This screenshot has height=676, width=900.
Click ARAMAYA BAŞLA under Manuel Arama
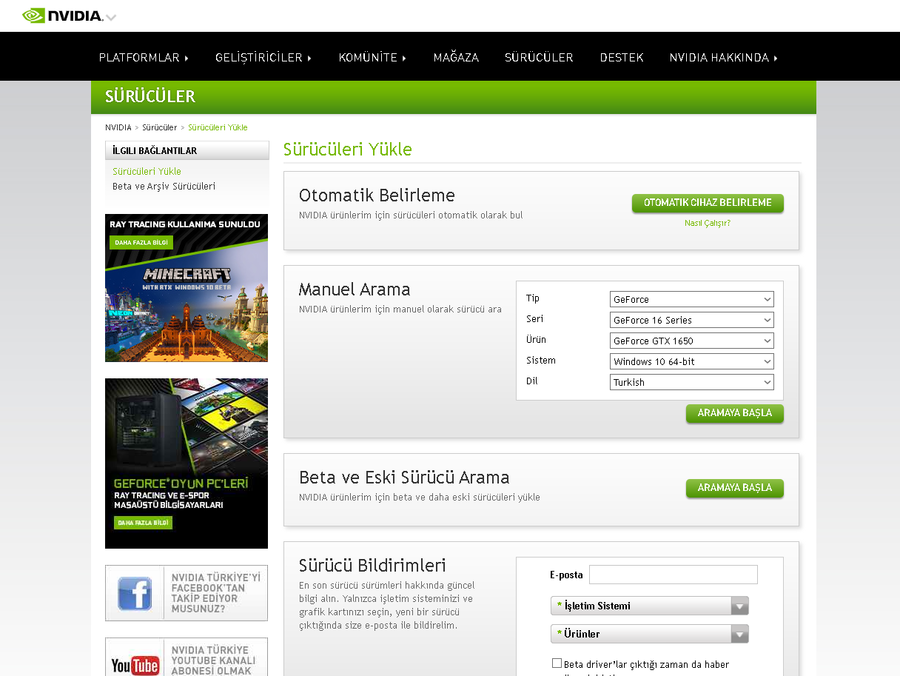734,413
